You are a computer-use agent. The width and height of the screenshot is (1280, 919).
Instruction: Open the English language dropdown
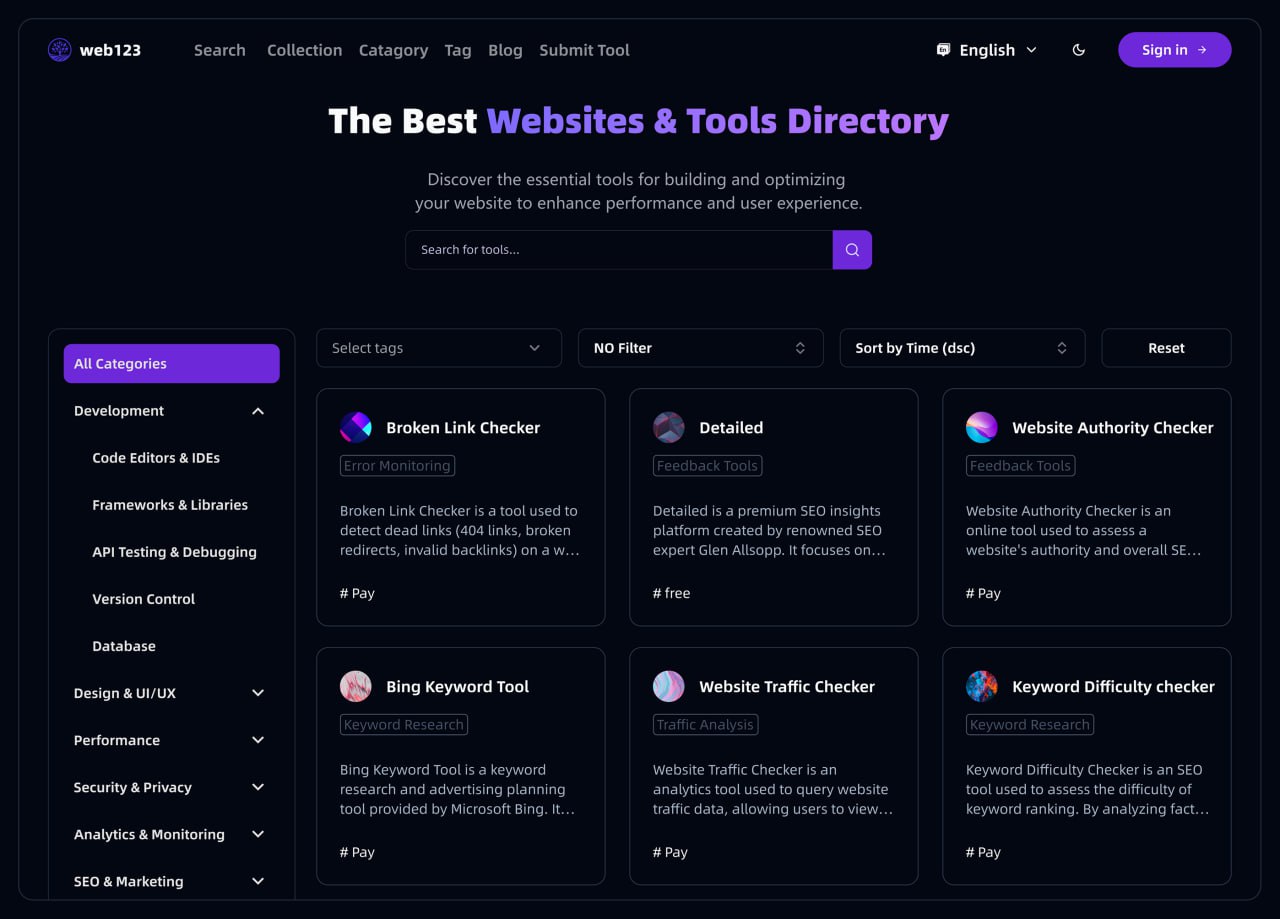pyautogui.click(x=987, y=50)
